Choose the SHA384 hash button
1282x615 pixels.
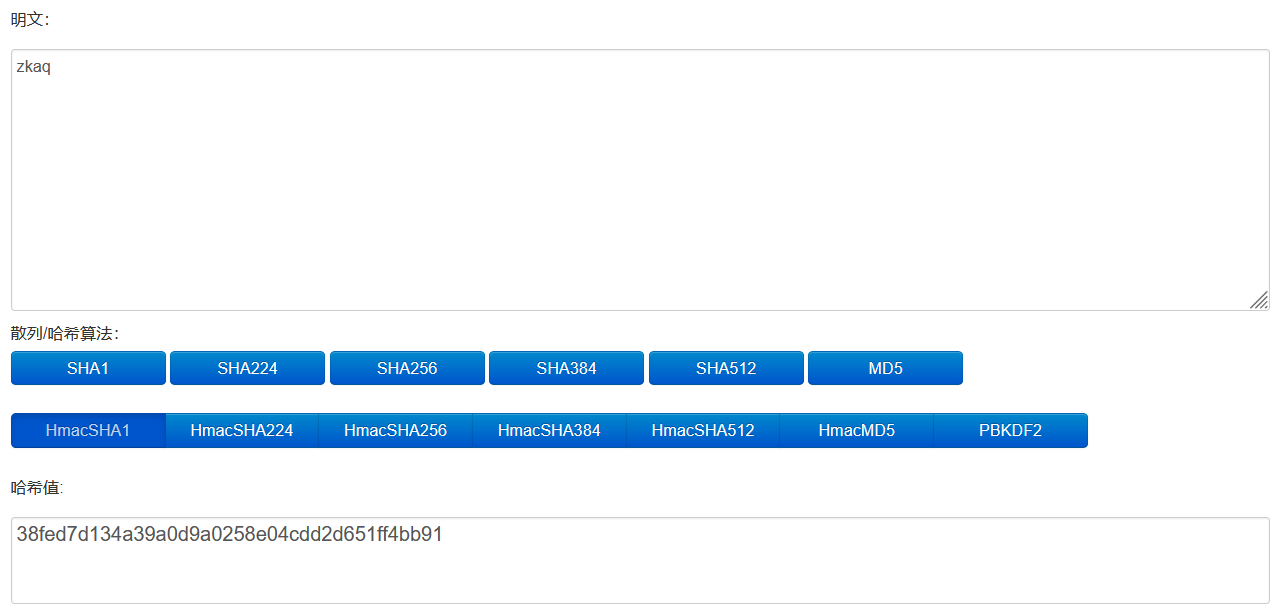click(566, 368)
